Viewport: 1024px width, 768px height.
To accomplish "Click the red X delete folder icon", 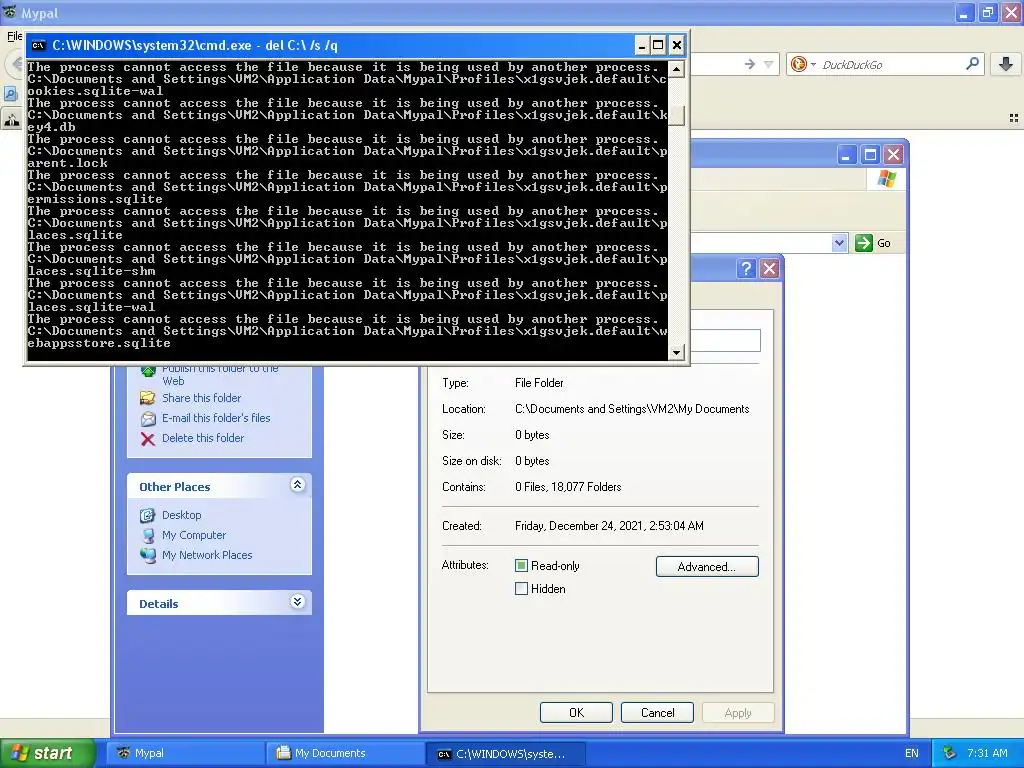I will point(148,439).
